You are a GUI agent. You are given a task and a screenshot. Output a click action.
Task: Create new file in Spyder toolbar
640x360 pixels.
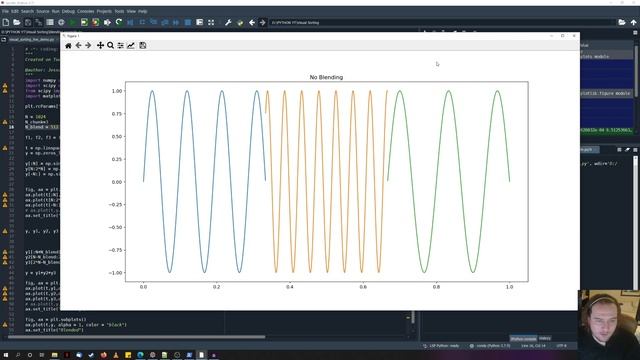(6, 22)
